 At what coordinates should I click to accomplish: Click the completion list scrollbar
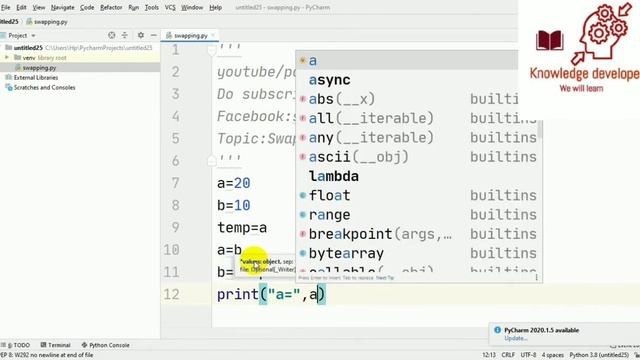(540, 129)
